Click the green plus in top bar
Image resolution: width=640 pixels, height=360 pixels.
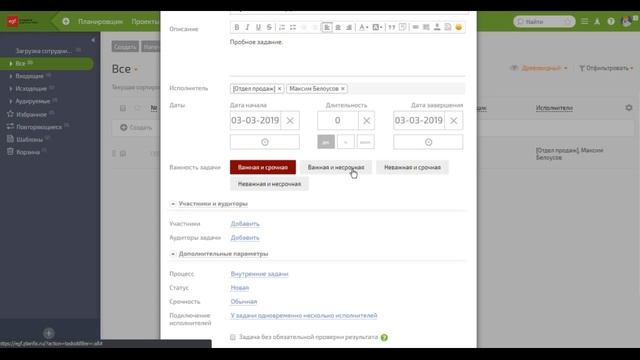tap(66, 21)
